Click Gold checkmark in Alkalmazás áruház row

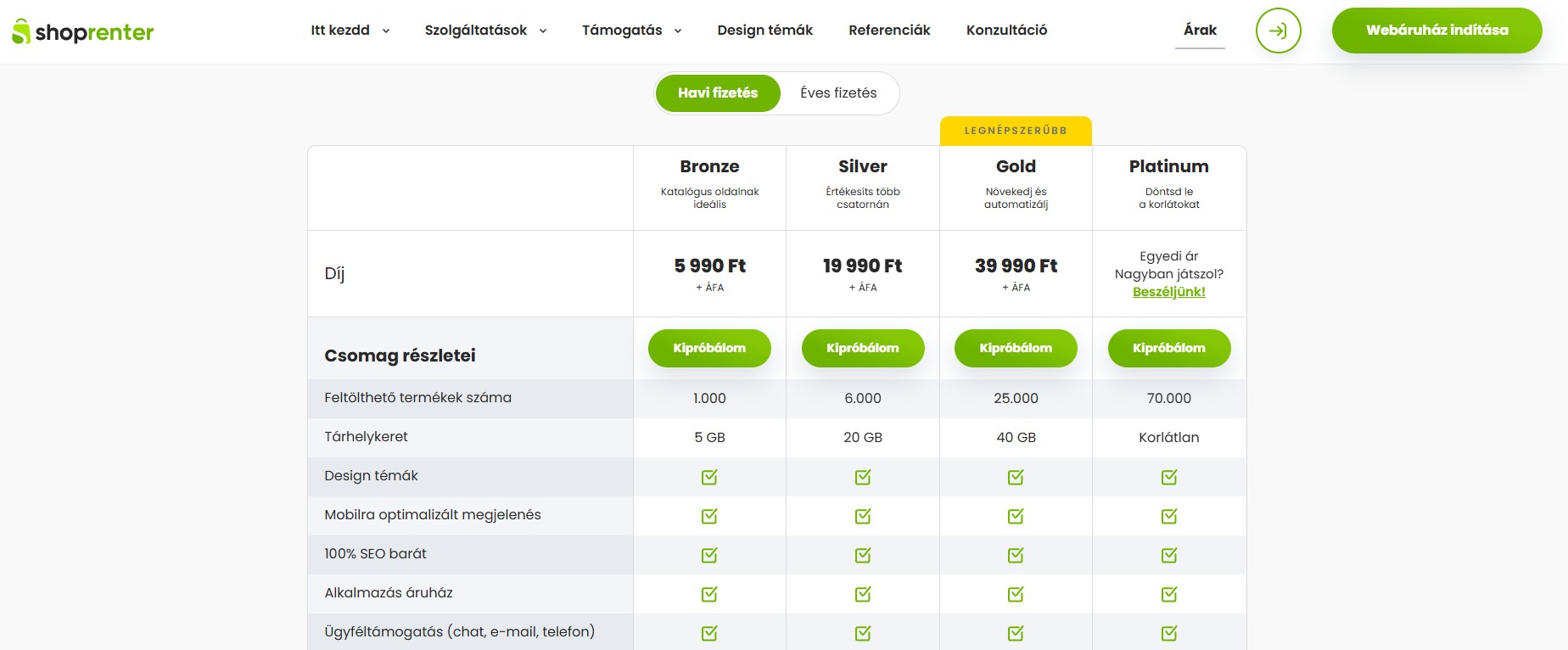point(1016,594)
